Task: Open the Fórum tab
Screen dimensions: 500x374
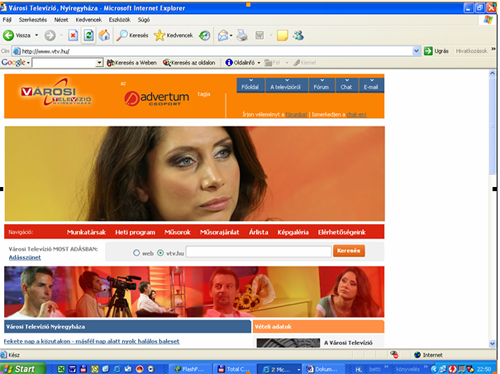Action: point(322,85)
